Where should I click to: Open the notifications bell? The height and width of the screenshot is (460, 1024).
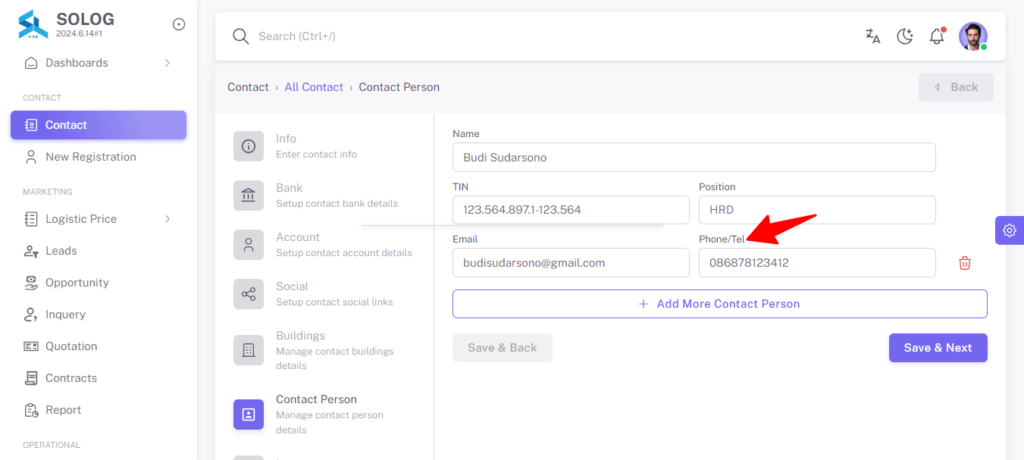[937, 36]
